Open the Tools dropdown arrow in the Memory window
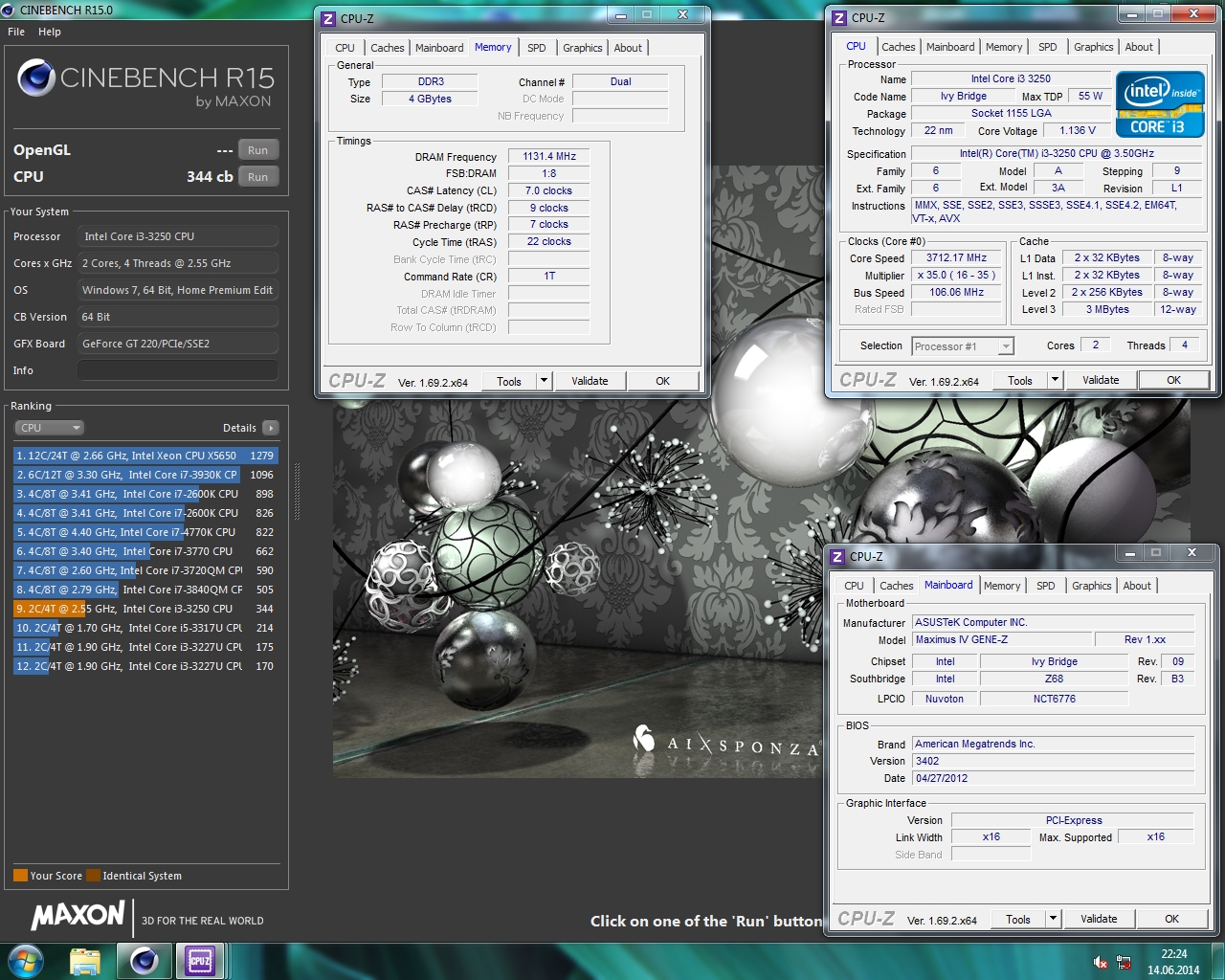The width and height of the screenshot is (1225, 980). pos(544,381)
